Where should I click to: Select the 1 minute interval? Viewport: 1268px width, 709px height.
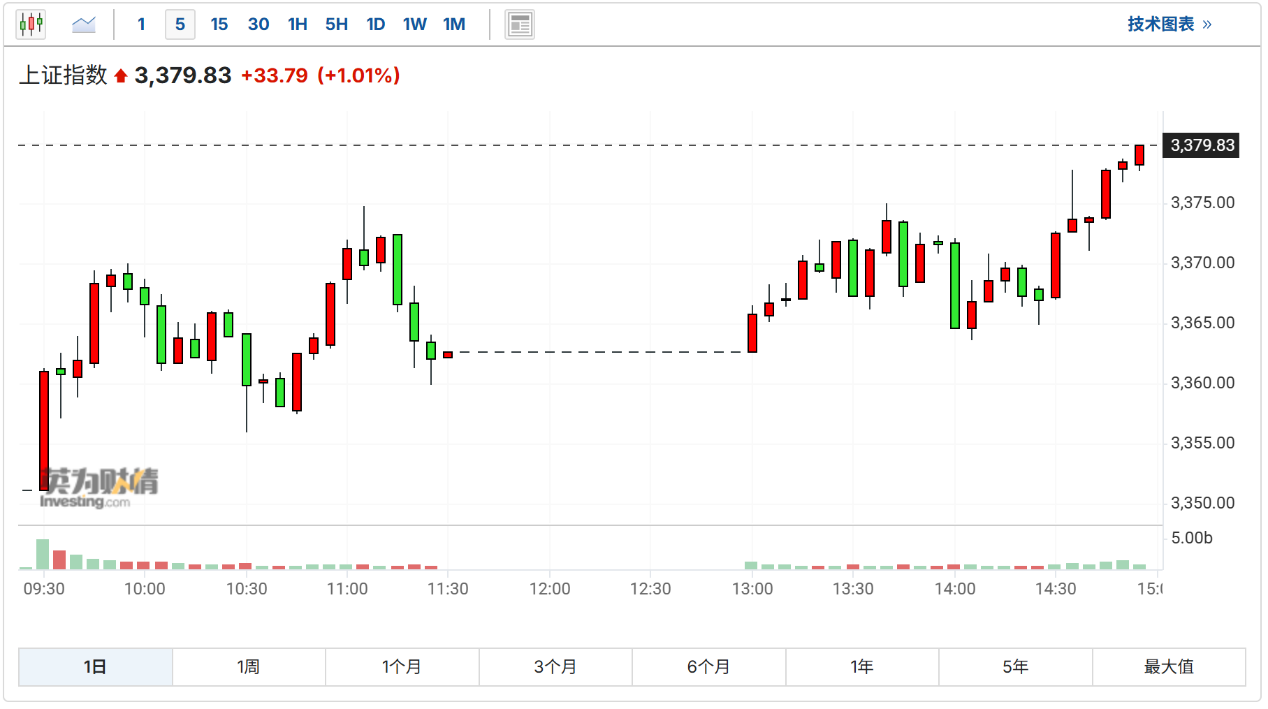tap(141, 24)
